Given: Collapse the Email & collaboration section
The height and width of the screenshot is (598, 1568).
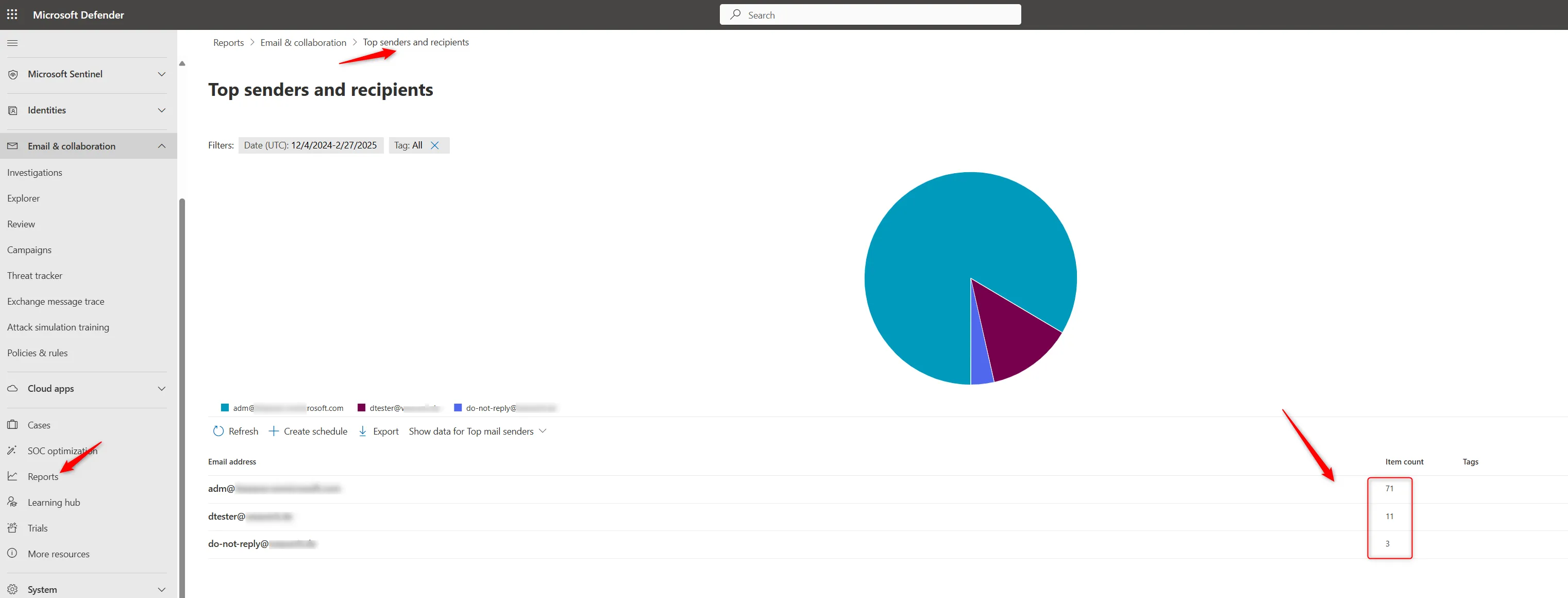Looking at the screenshot, I should click(161, 146).
